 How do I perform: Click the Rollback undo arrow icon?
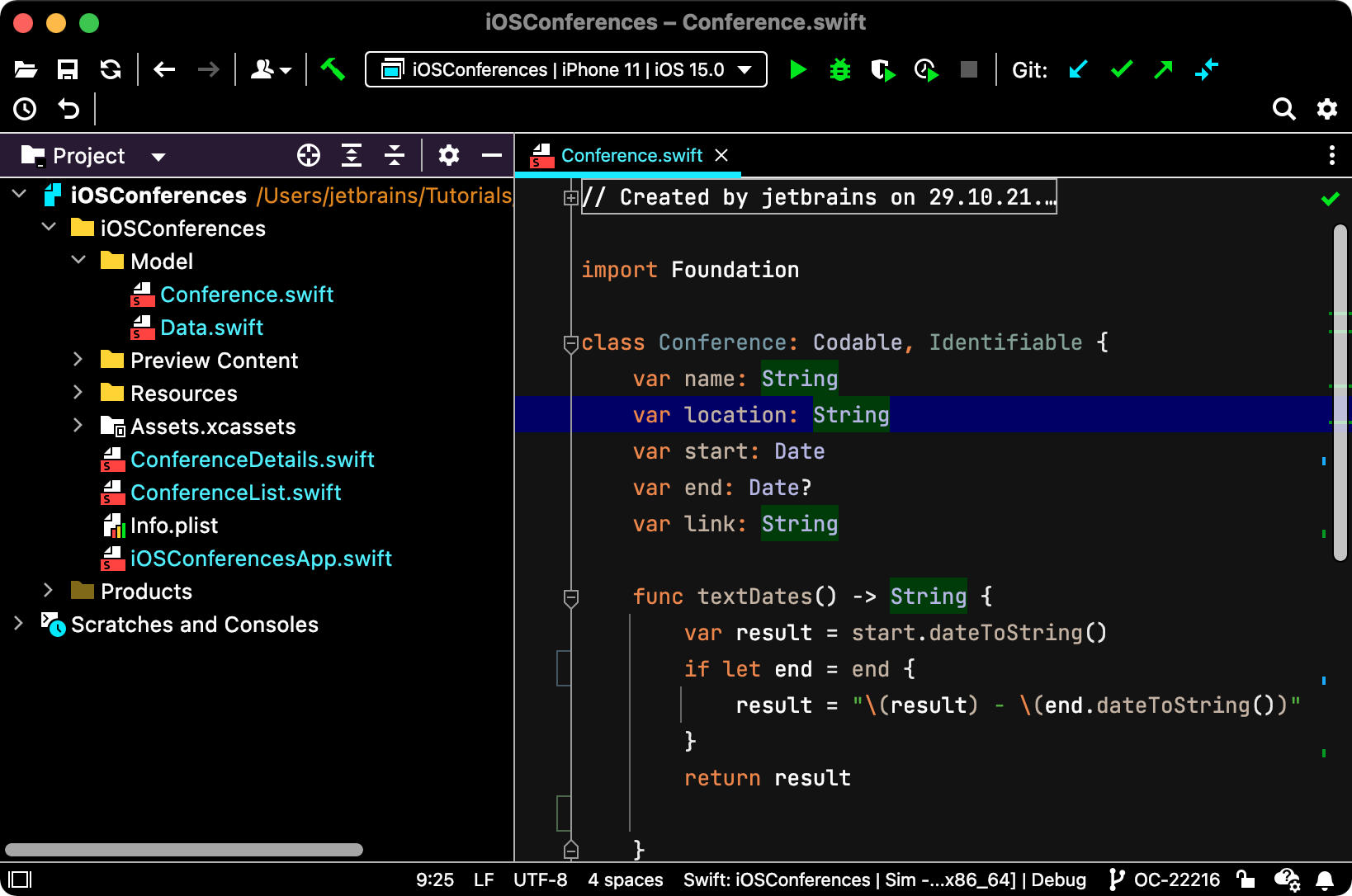[x=69, y=109]
